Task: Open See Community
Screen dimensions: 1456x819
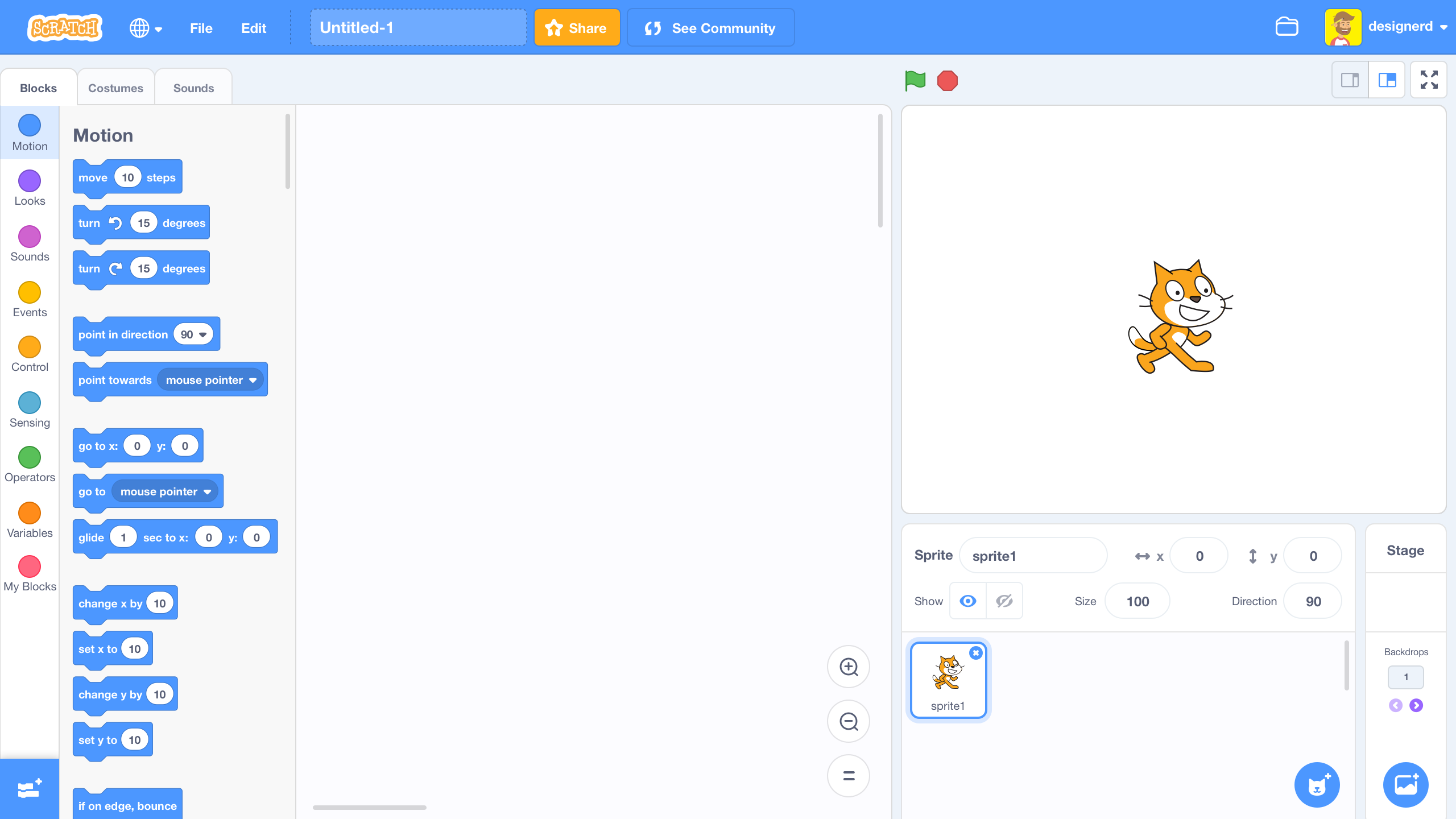Action: coord(710,27)
